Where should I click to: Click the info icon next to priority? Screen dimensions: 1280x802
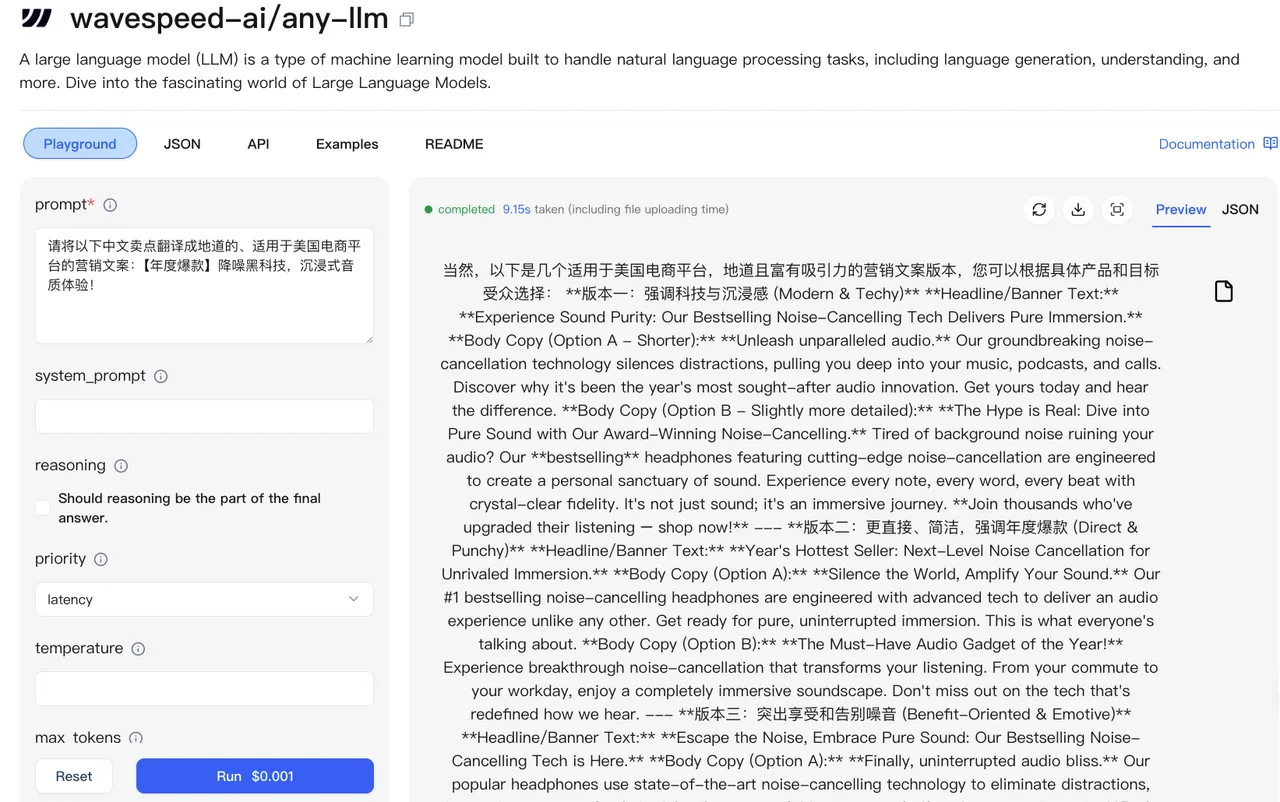pos(101,559)
